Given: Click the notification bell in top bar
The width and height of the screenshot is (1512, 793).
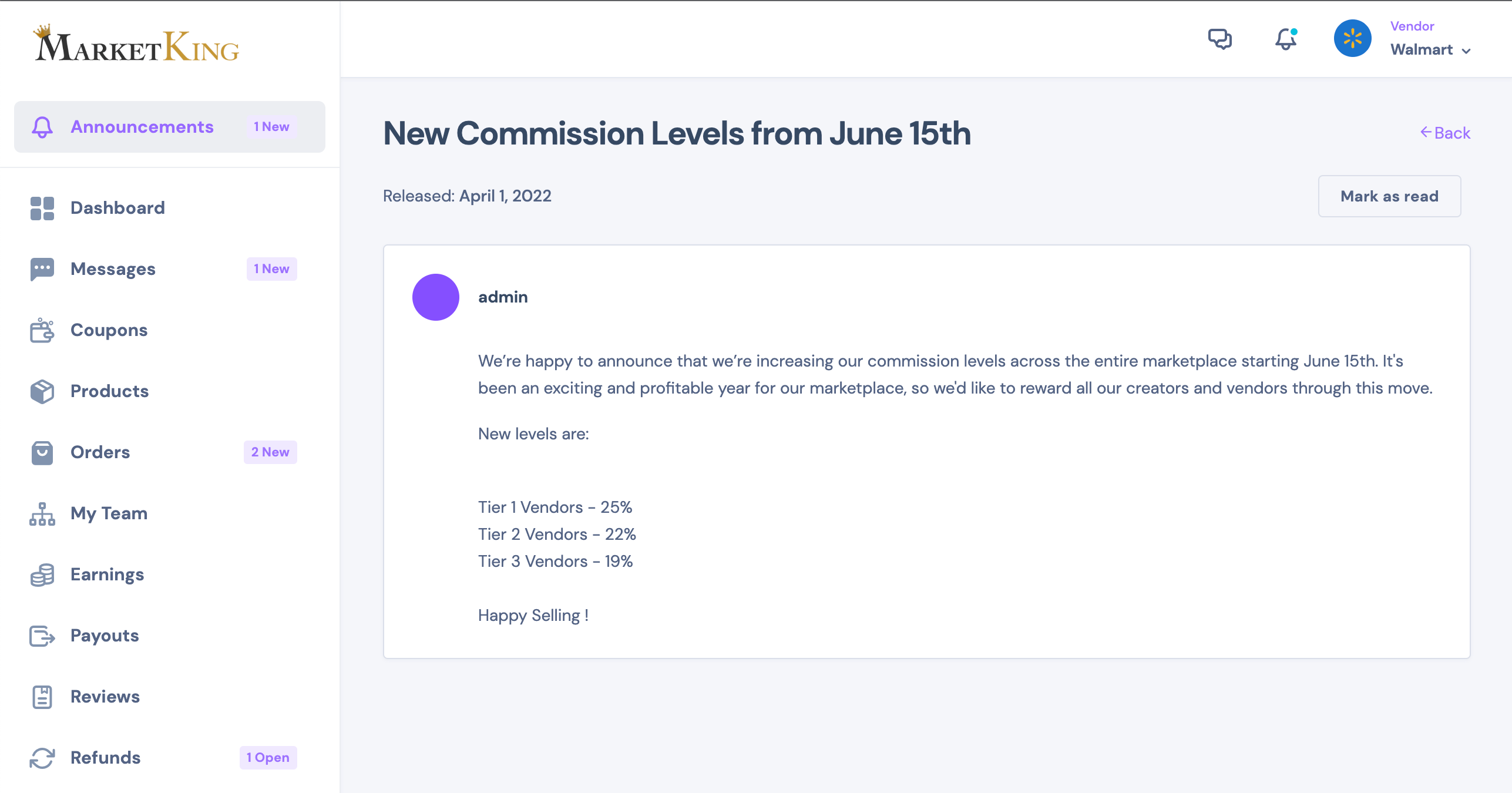Looking at the screenshot, I should (x=1285, y=39).
